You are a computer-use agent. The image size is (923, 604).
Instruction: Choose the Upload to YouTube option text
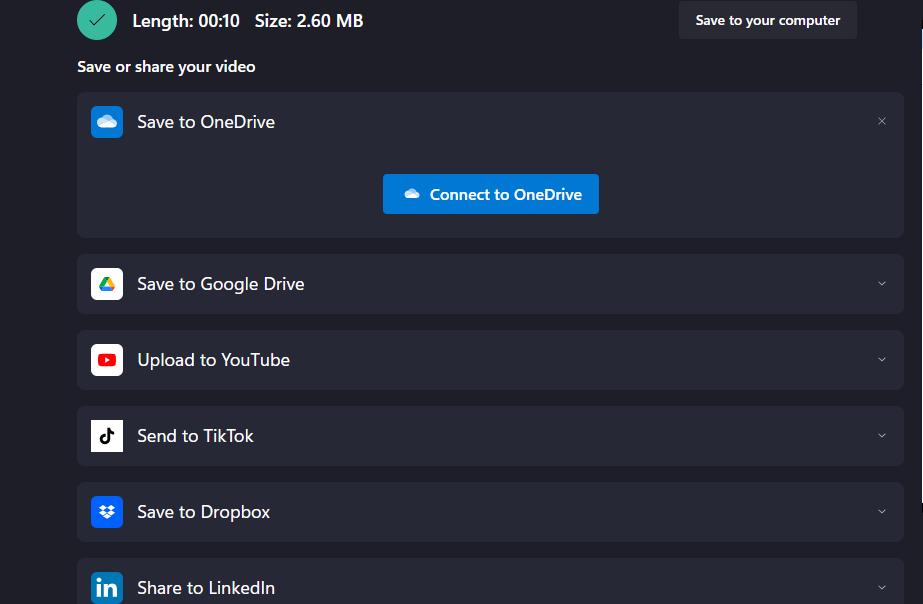pyautogui.click(x=213, y=360)
